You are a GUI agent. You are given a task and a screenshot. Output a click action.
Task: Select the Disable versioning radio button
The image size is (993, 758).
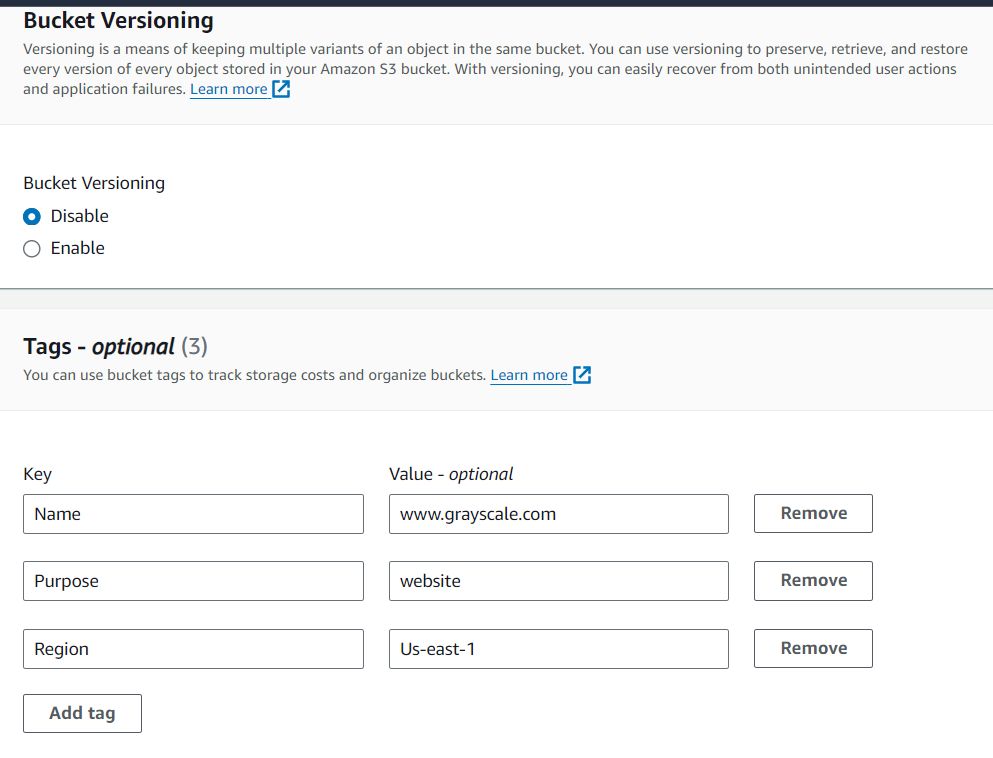(32, 217)
